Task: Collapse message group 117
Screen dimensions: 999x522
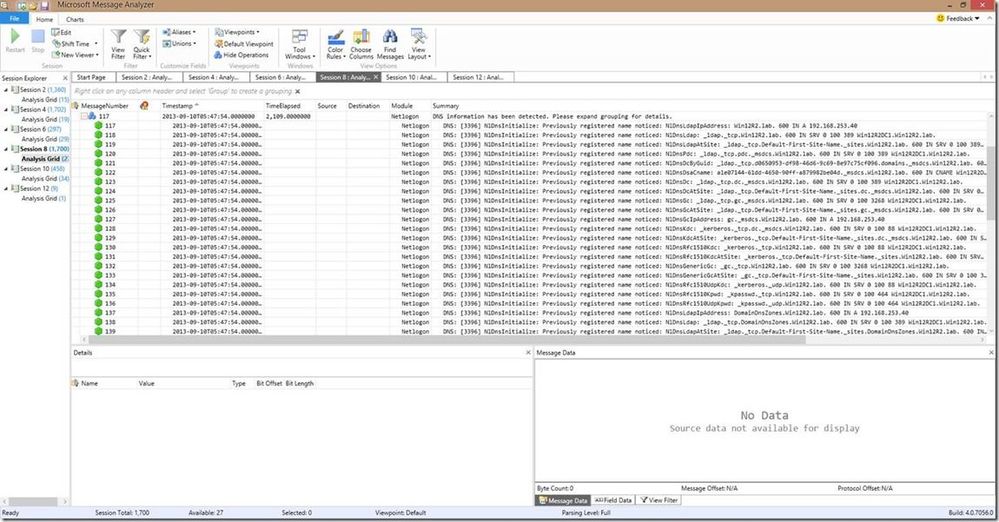Action: (84, 117)
